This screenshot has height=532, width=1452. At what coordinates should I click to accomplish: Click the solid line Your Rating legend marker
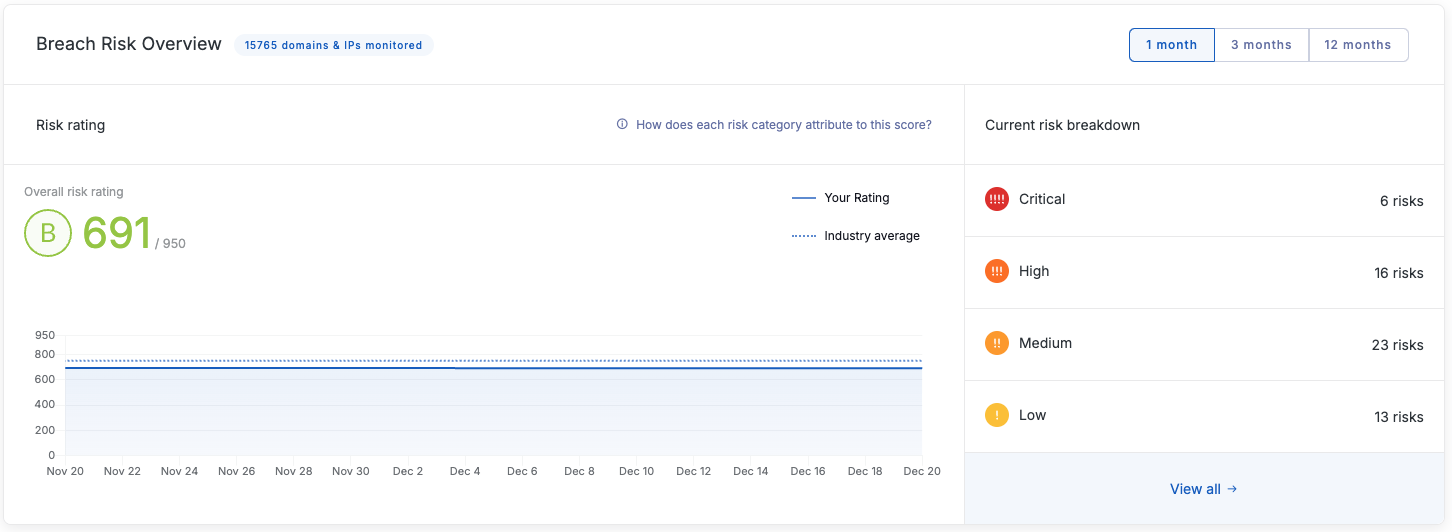(804, 198)
